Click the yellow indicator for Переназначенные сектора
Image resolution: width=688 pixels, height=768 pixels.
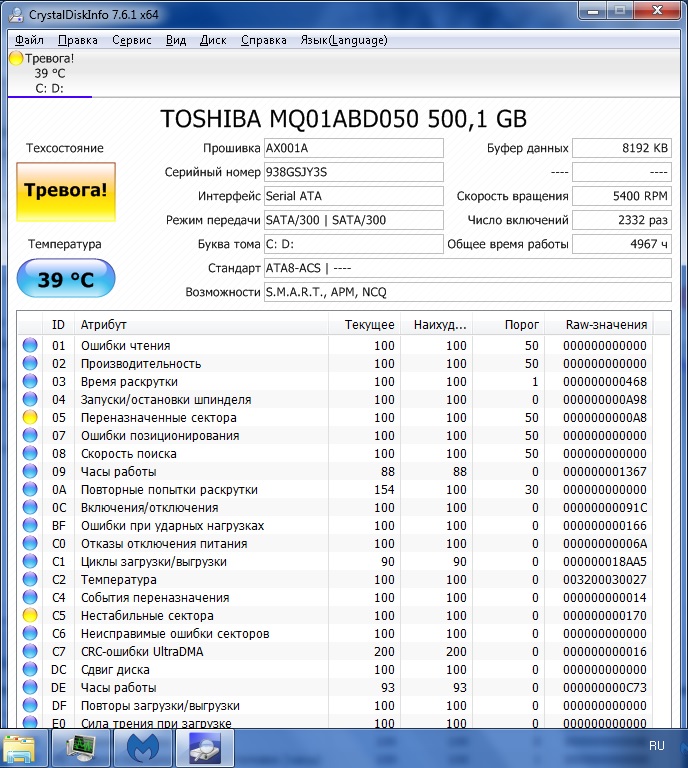click(x=30, y=418)
